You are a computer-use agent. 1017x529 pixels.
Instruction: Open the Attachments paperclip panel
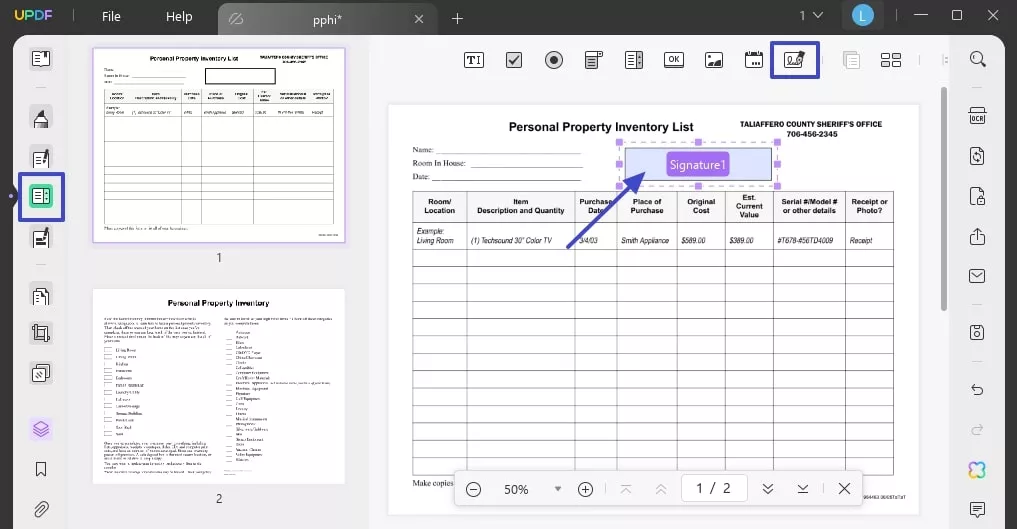[x=41, y=509]
